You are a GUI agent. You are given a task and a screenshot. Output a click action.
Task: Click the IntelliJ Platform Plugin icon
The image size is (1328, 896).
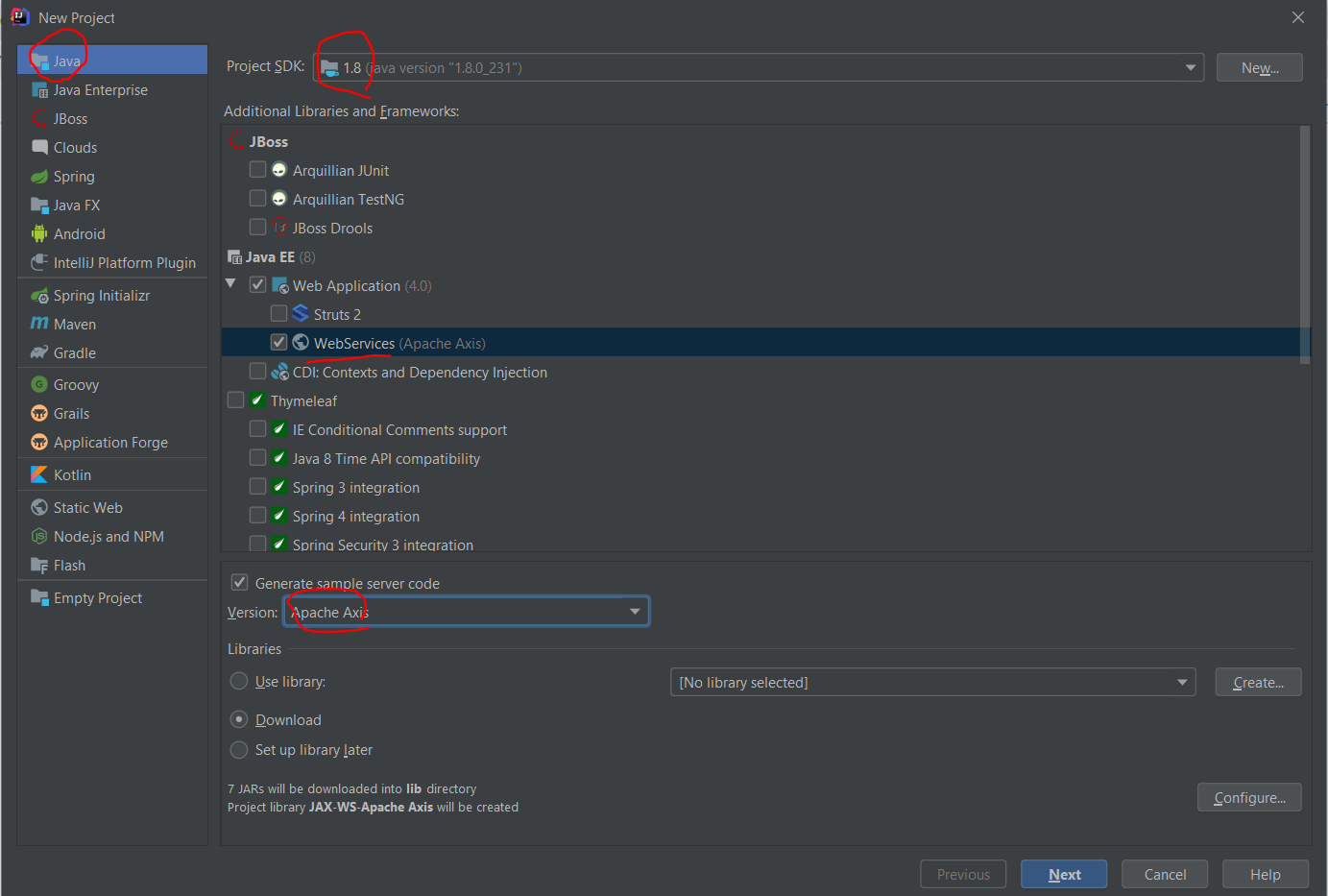(39, 263)
